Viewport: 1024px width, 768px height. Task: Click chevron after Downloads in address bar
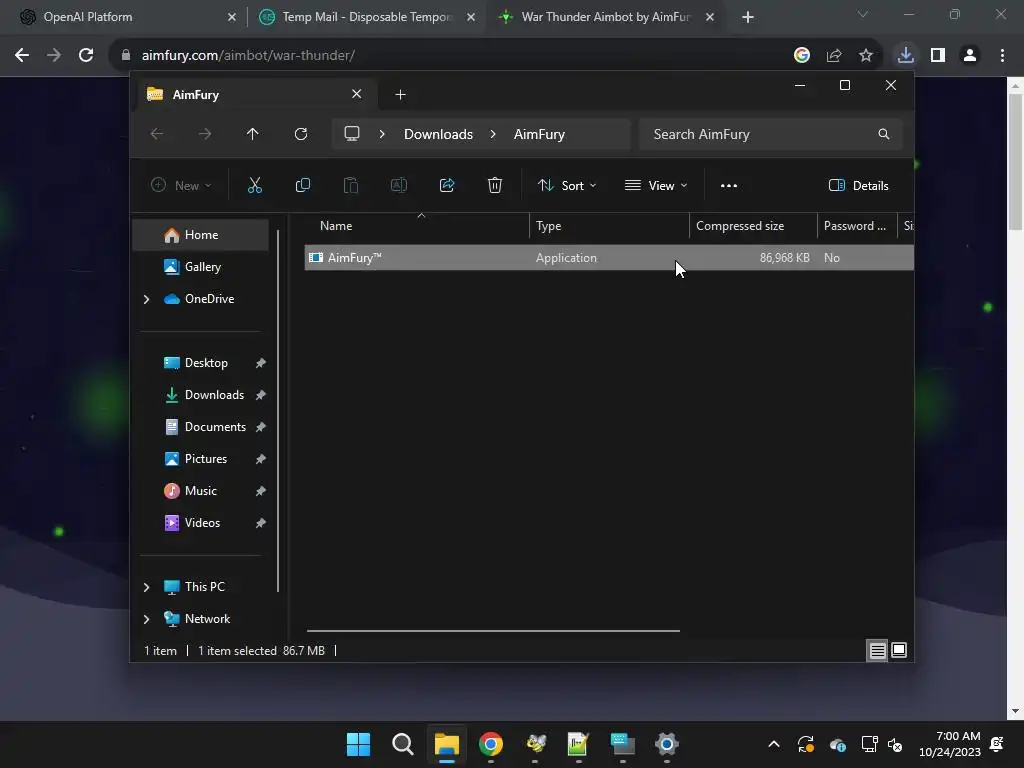pos(493,134)
